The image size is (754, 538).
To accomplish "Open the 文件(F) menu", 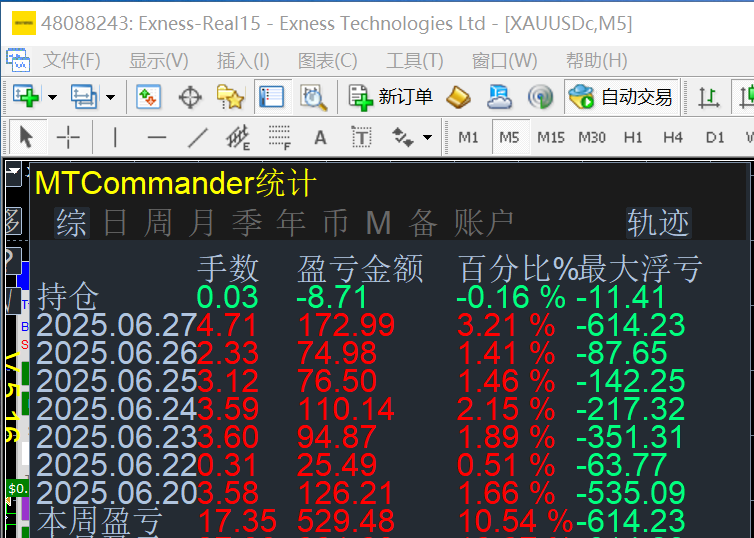I will [72, 61].
